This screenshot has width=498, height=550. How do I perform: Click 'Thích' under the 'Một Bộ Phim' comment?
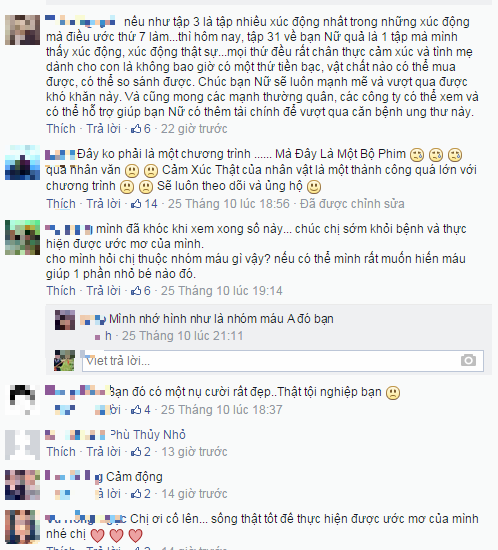coord(61,203)
